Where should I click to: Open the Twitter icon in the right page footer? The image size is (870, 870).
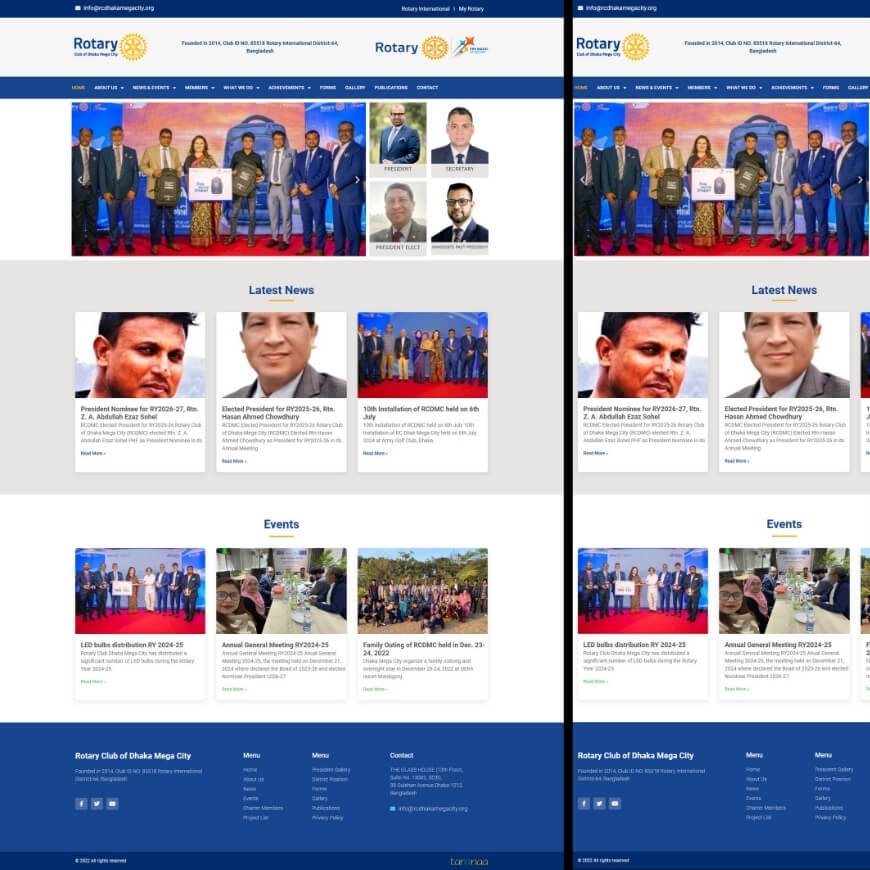599,803
